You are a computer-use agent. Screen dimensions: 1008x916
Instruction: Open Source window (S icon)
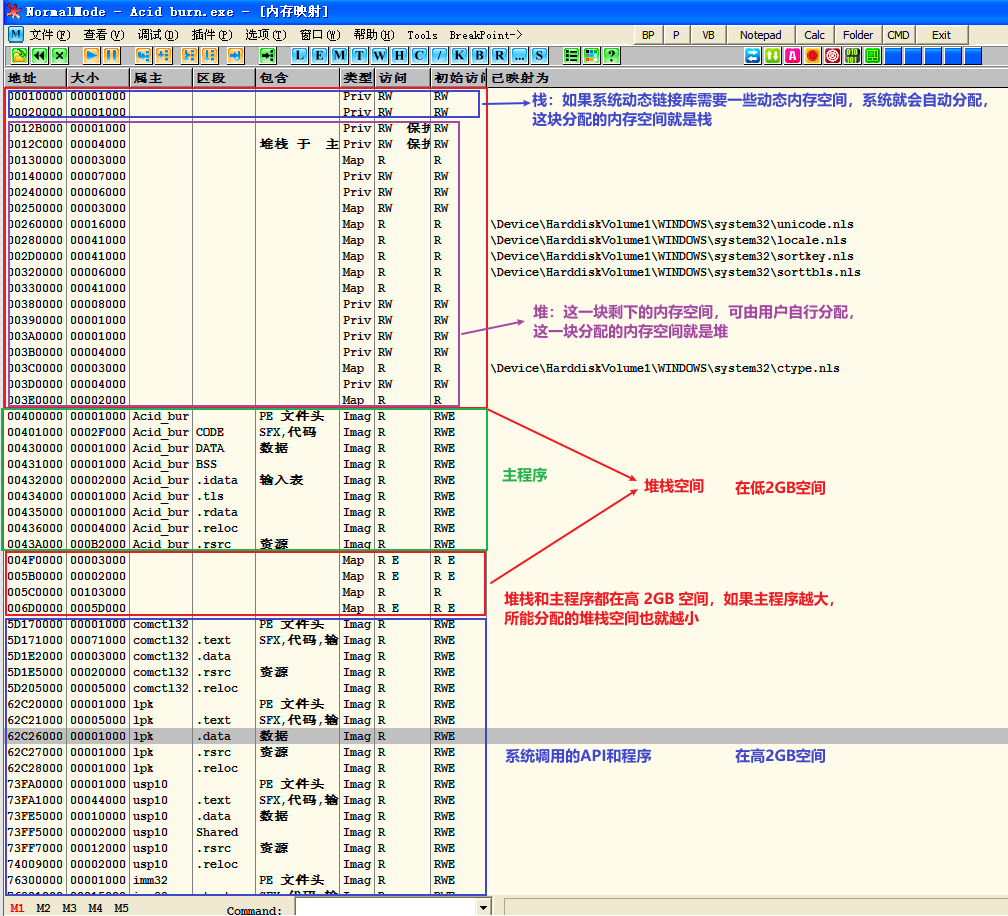(539, 56)
